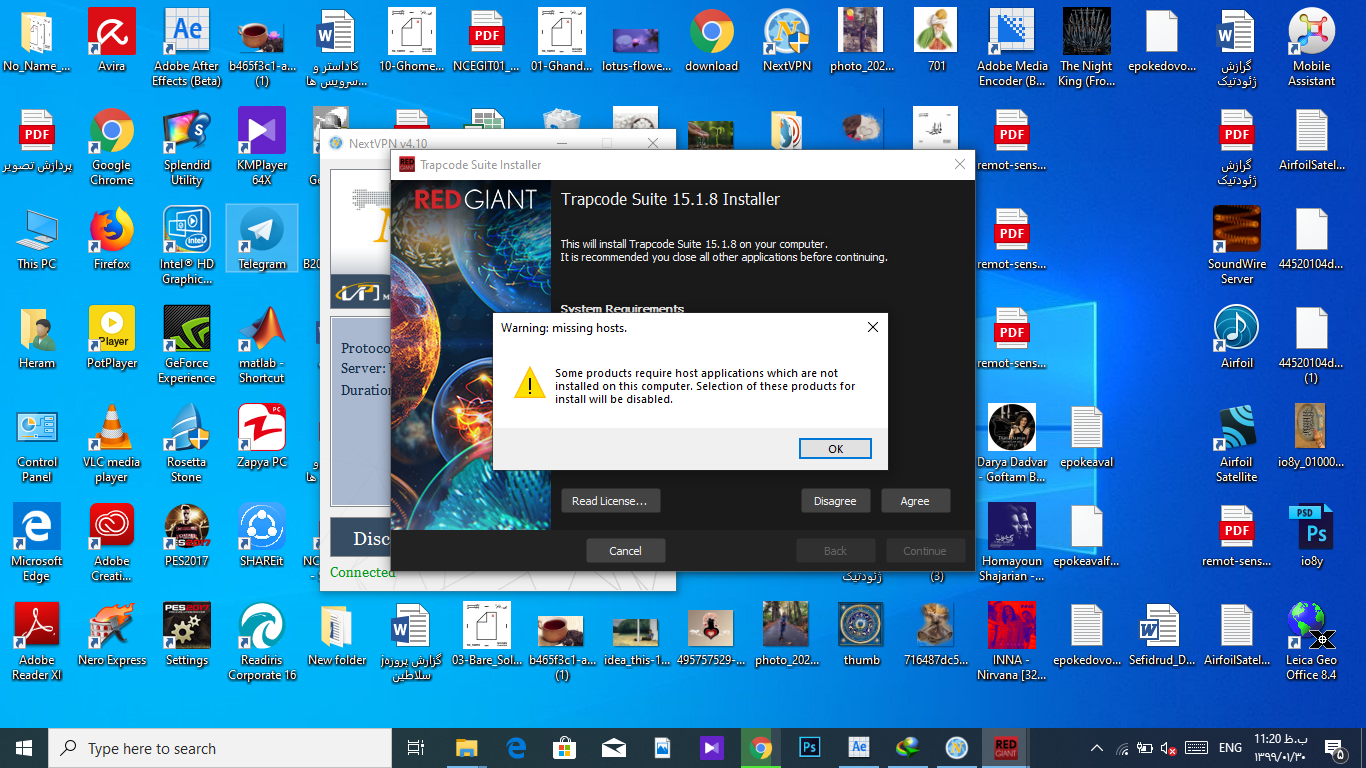This screenshot has height=768, width=1366.
Task: Select Control Panel desktop icon
Action: [37, 444]
